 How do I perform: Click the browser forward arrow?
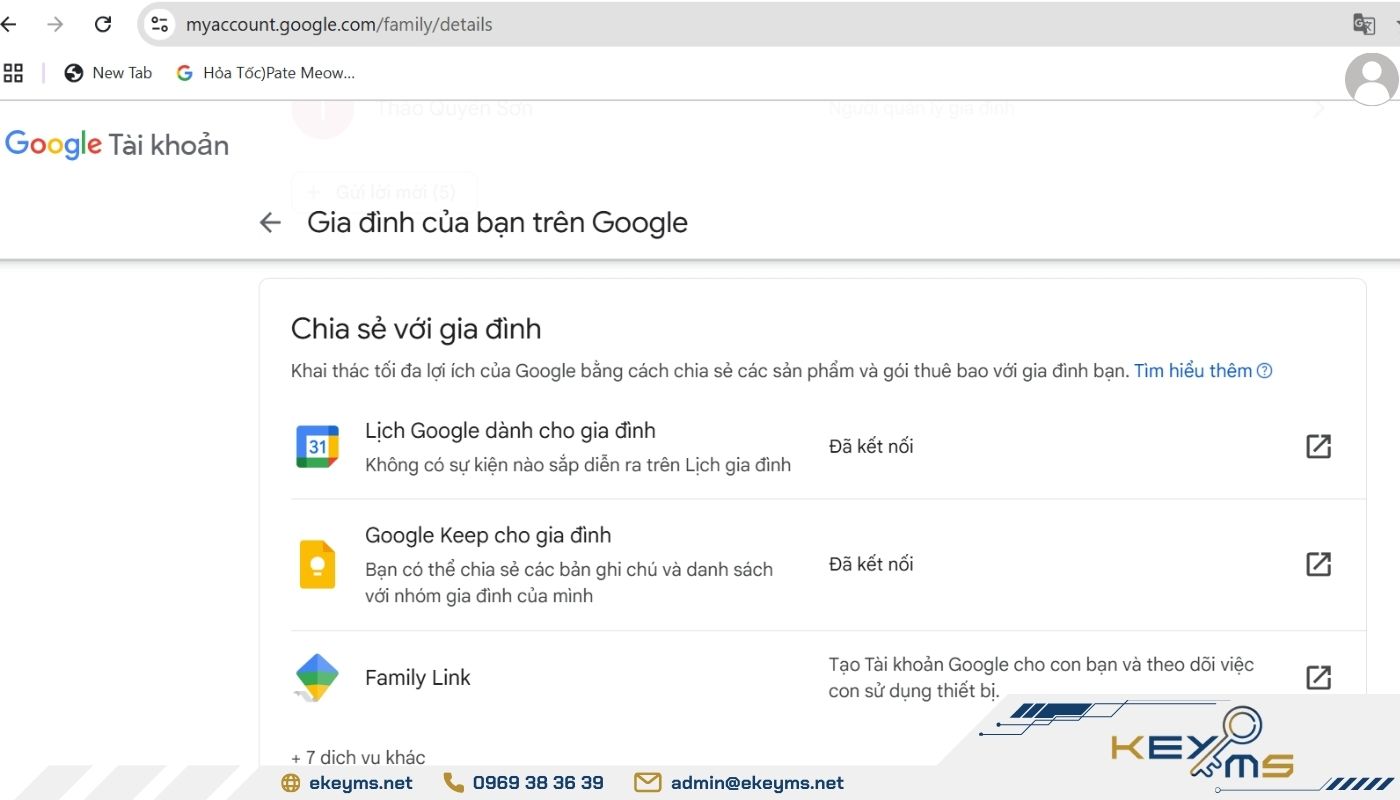point(55,24)
